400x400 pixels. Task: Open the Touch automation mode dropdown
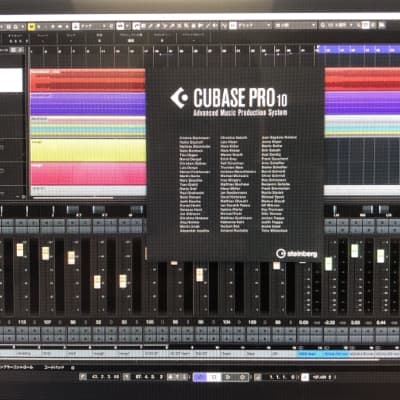pyautogui.click(x=92, y=25)
